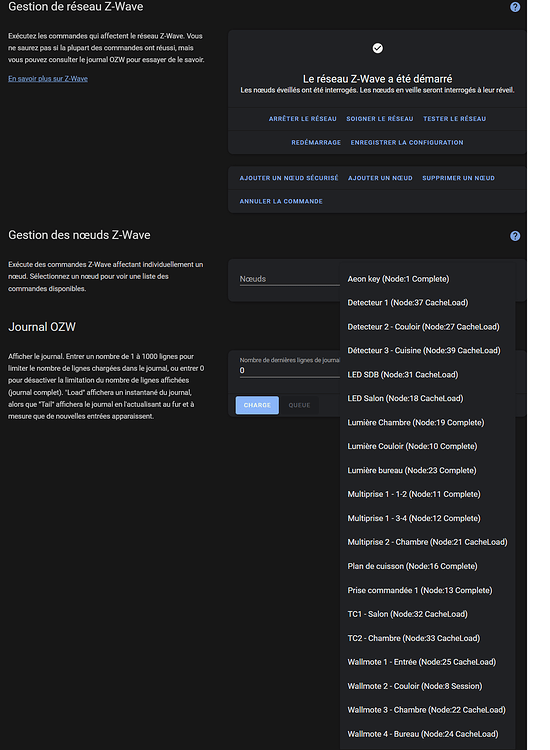Viewport: 550px width, 750px height.
Task: Choose Lumière Couloir (Node:10 Complete)
Action: (428, 446)
